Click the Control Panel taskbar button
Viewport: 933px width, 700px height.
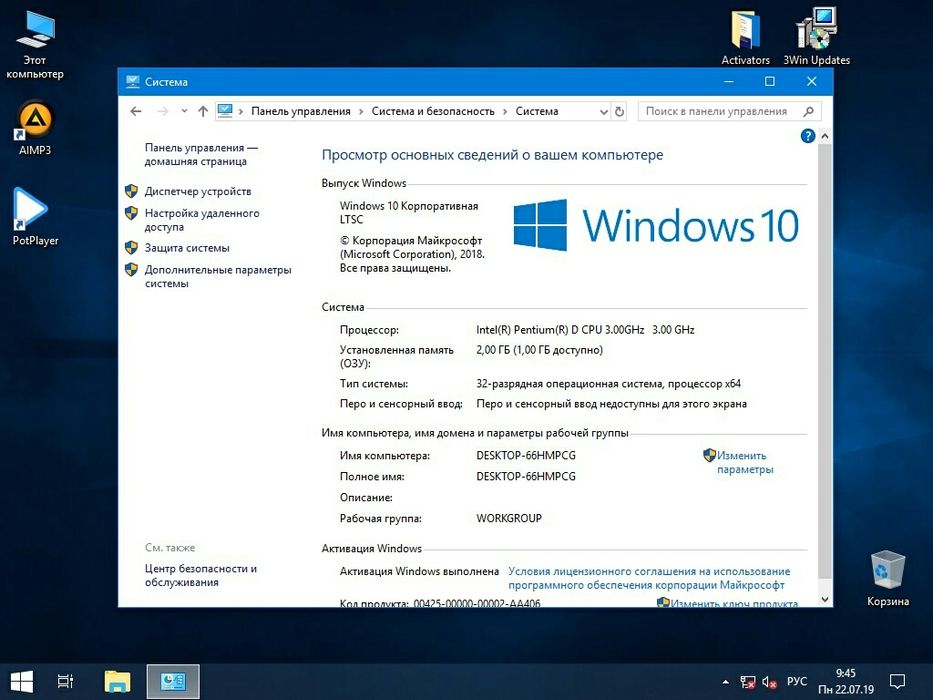click(173, 682)
